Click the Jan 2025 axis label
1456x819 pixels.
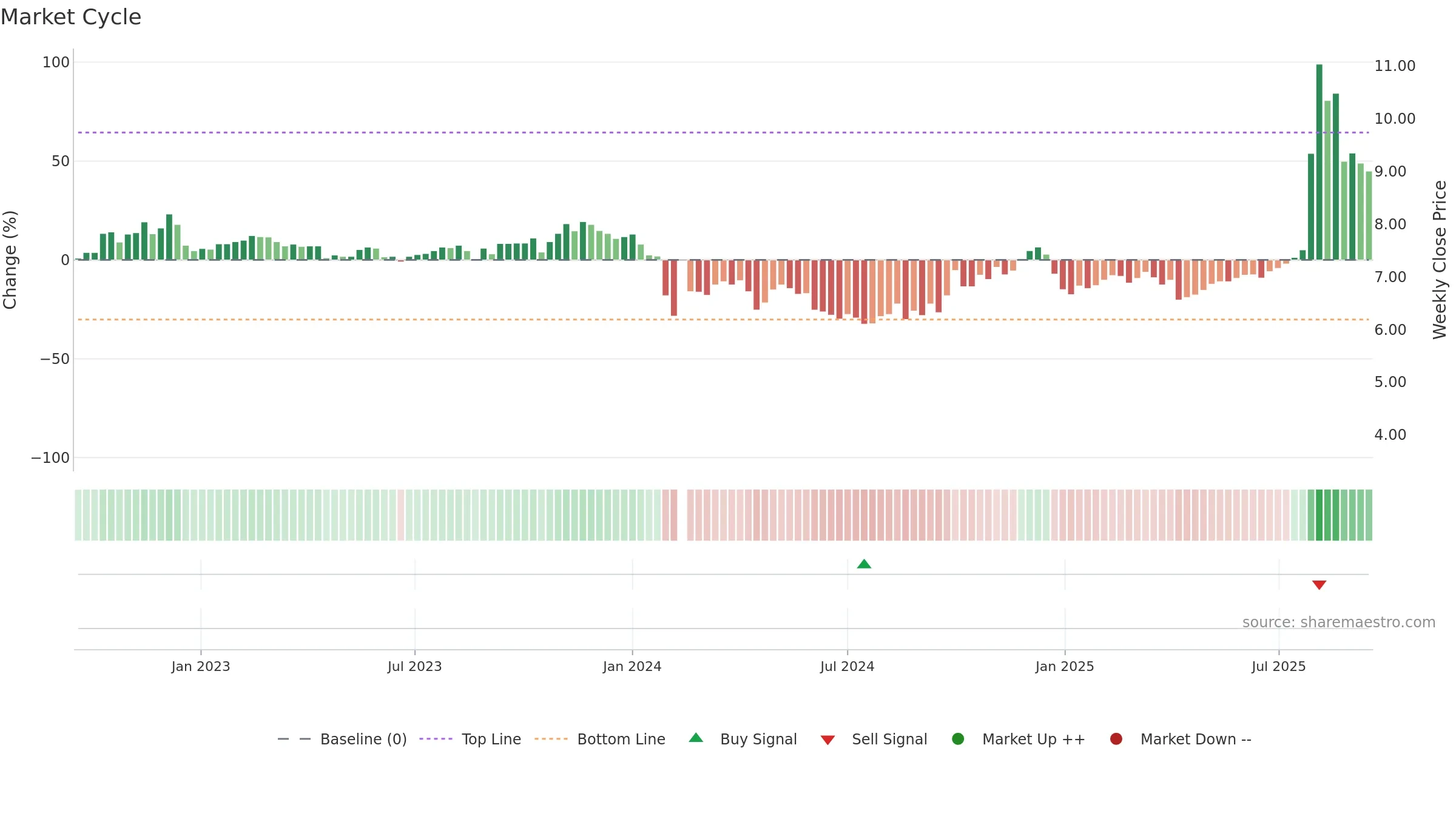pos(1065,666)
